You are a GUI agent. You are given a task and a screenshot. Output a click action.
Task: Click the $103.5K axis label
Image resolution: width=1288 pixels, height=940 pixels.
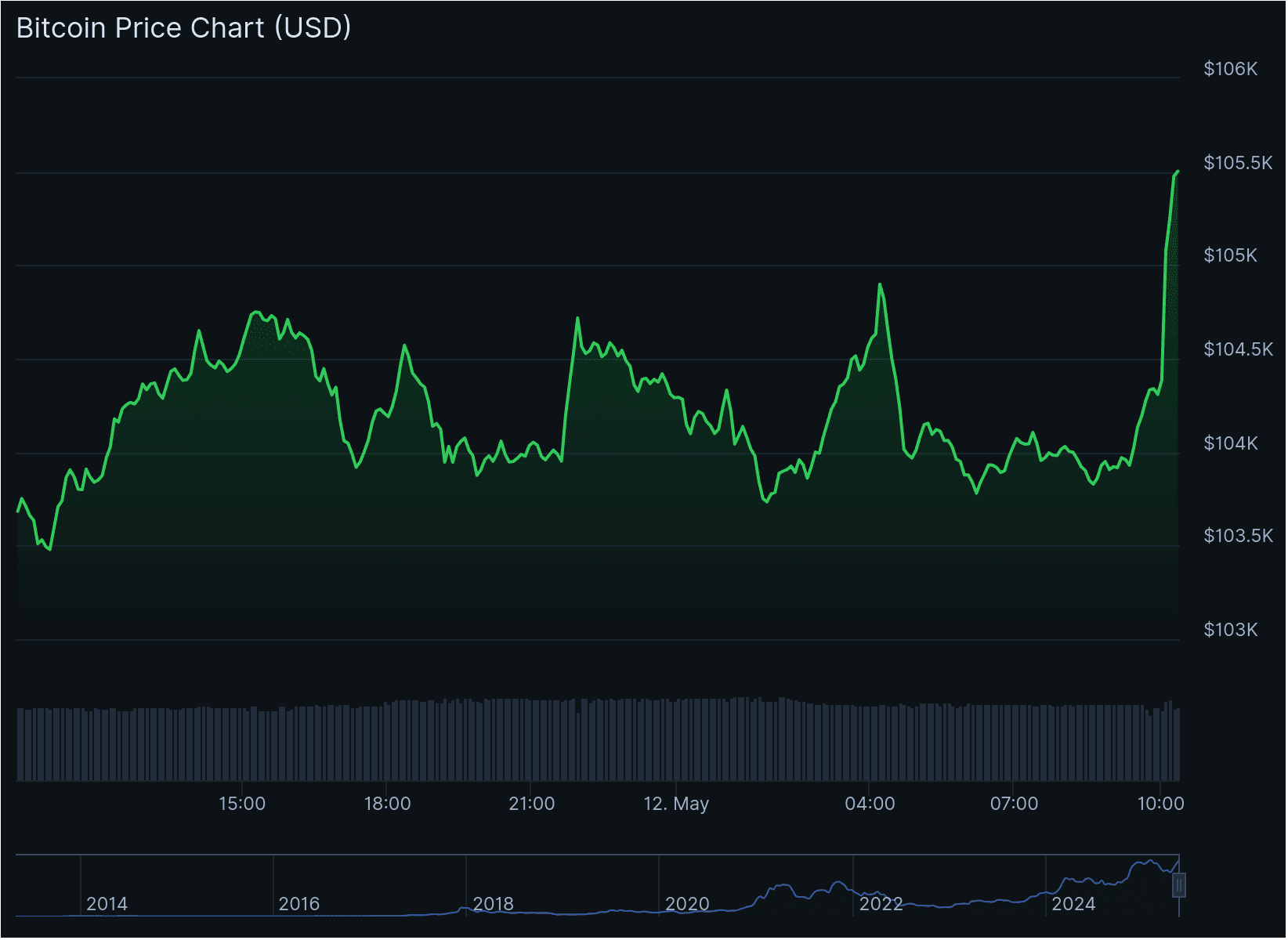click(1238, 536)
